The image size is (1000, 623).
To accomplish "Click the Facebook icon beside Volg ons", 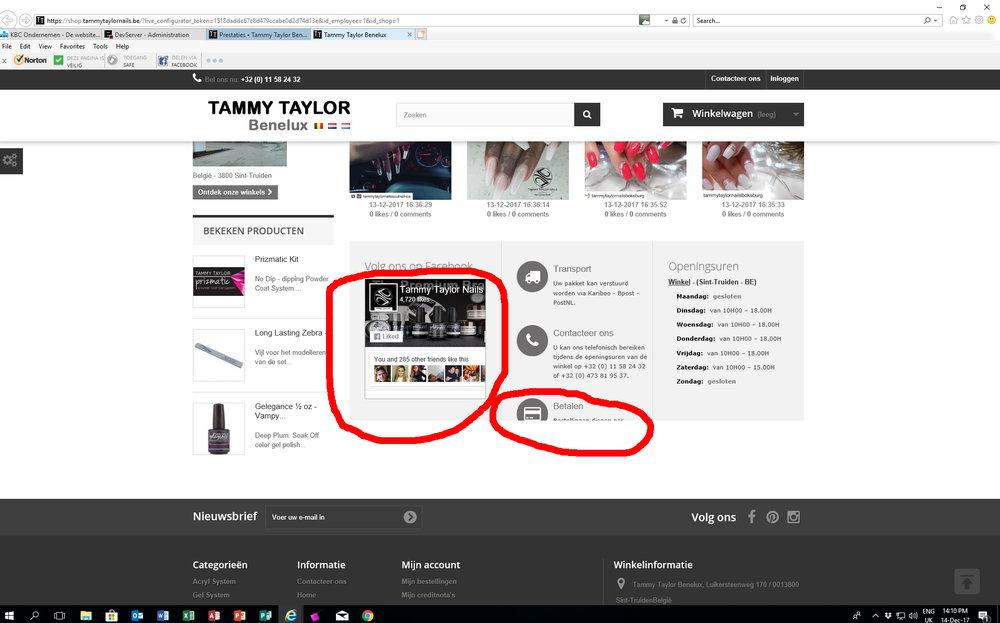I will [752, 517].
